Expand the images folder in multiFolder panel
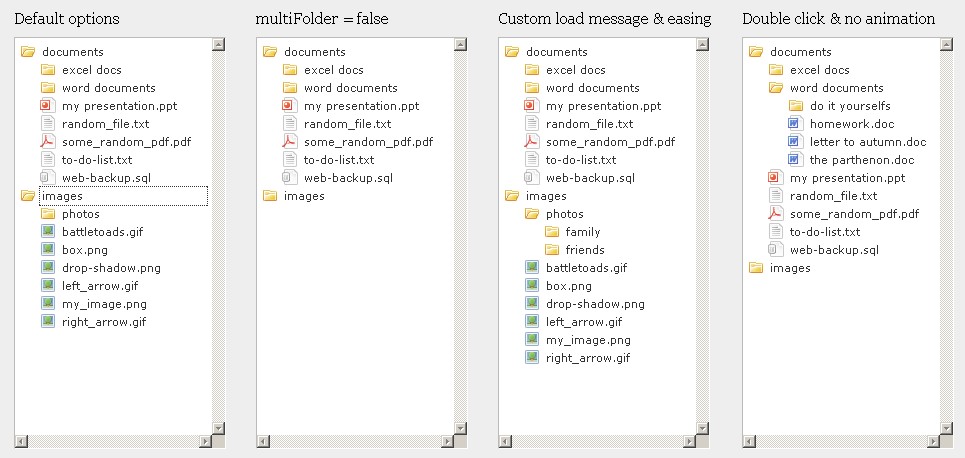Screen dimensions: 965x458 coord(304,196)
